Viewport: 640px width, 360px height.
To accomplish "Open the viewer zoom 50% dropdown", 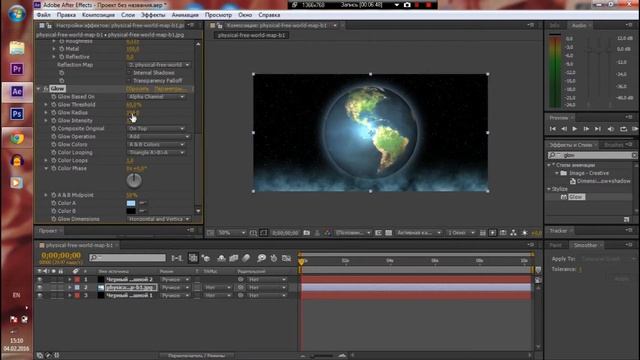I will click(x=231, y=233).
